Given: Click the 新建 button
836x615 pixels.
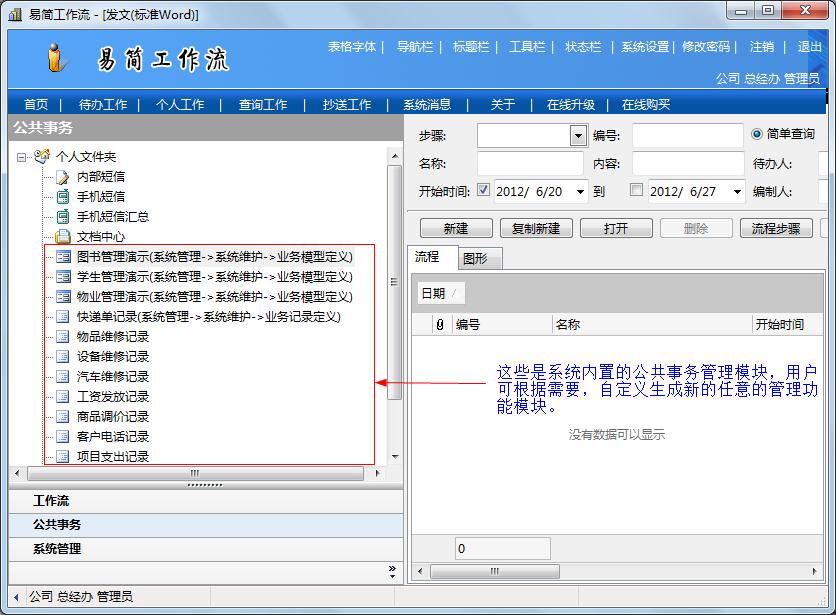Looking at the screenshot, I should click(x=456, y=228).
